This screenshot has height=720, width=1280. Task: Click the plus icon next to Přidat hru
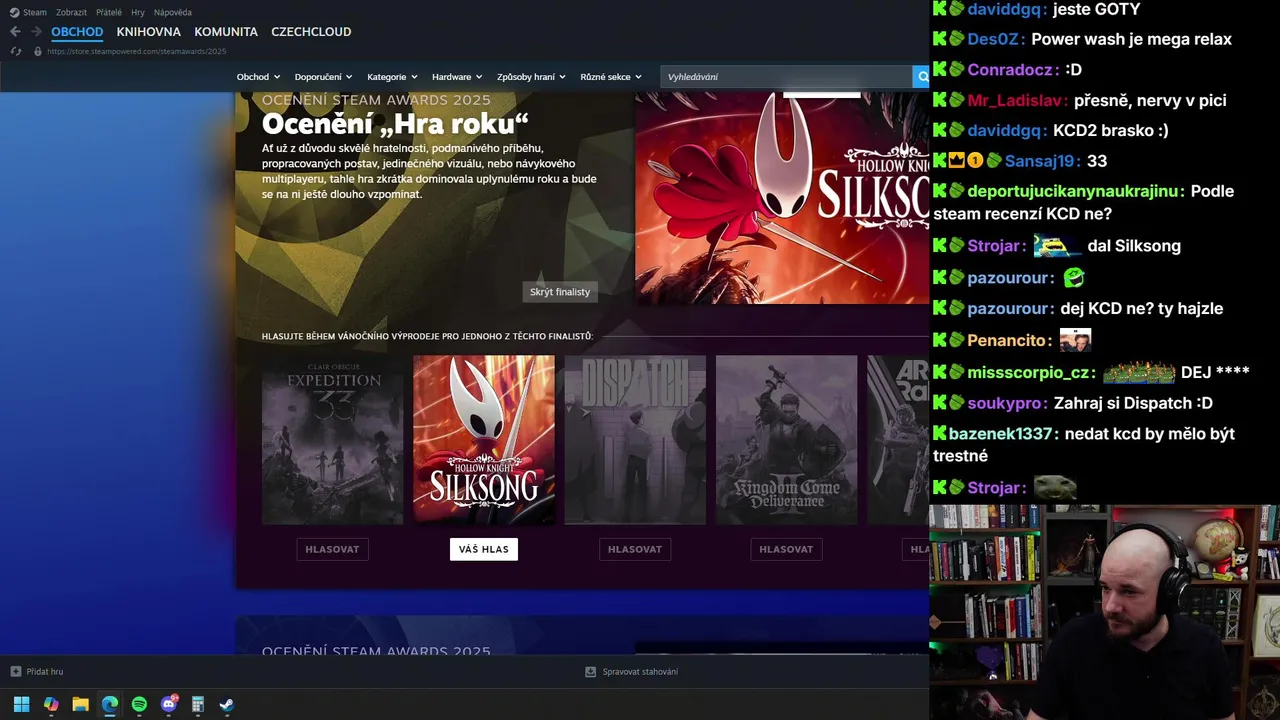[x=15, y=671]
